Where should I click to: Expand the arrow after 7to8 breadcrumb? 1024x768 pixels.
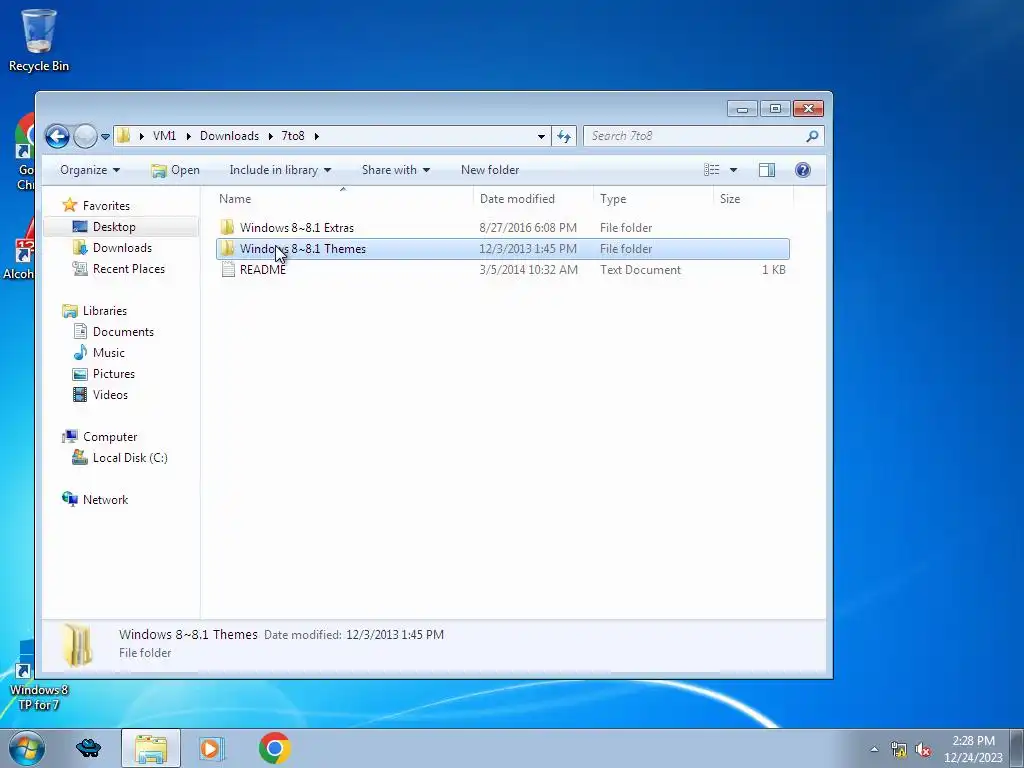[317, 136]
